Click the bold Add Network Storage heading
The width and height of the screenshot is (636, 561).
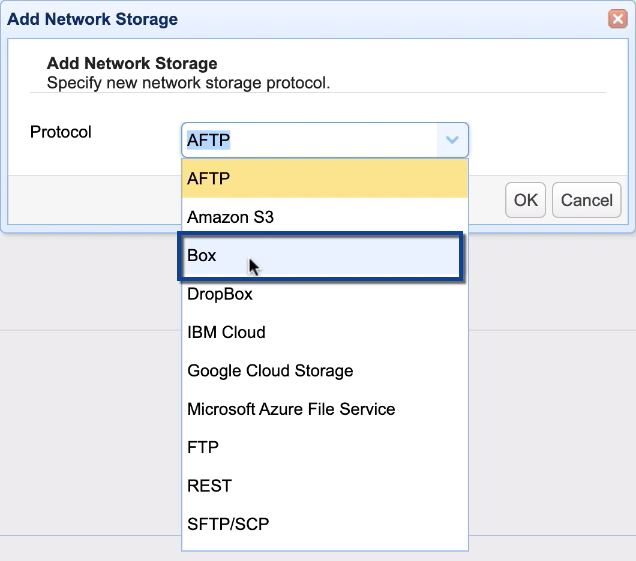click(132, 64)
